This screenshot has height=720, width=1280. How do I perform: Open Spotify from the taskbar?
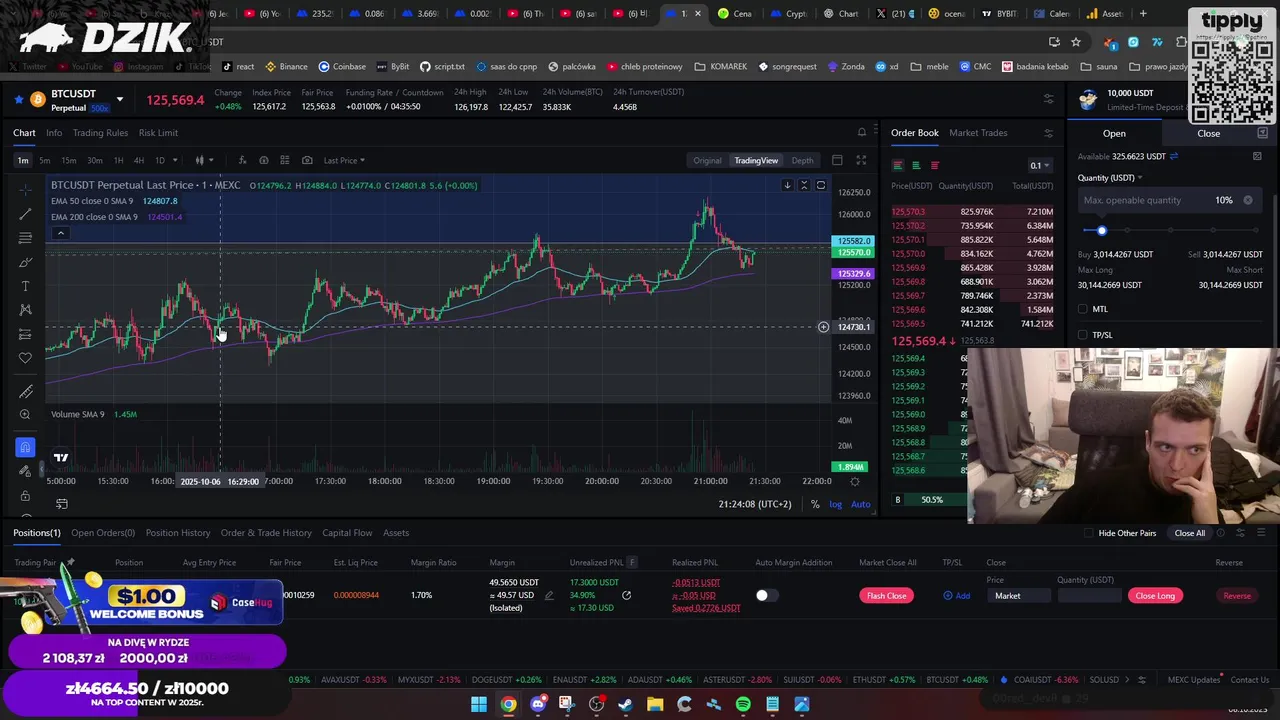[743, 704]
